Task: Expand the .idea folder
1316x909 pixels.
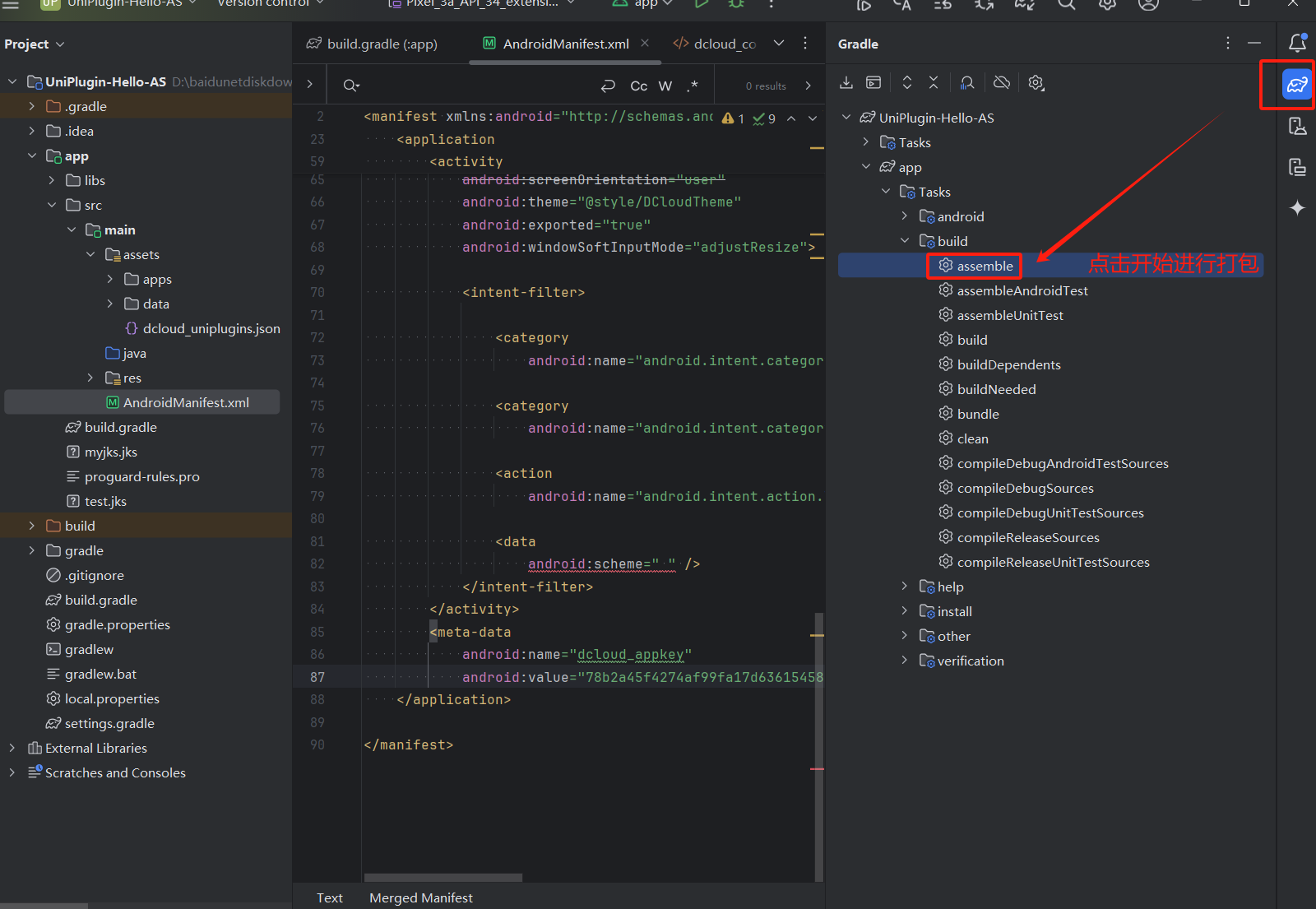Action: pyautogui.click(x=31, y=131)
